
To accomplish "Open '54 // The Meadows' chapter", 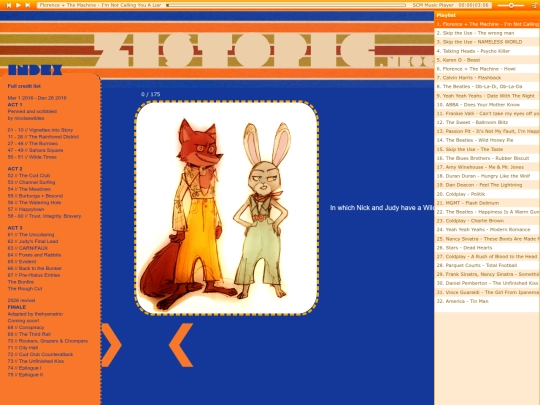I will click(29, 189).
